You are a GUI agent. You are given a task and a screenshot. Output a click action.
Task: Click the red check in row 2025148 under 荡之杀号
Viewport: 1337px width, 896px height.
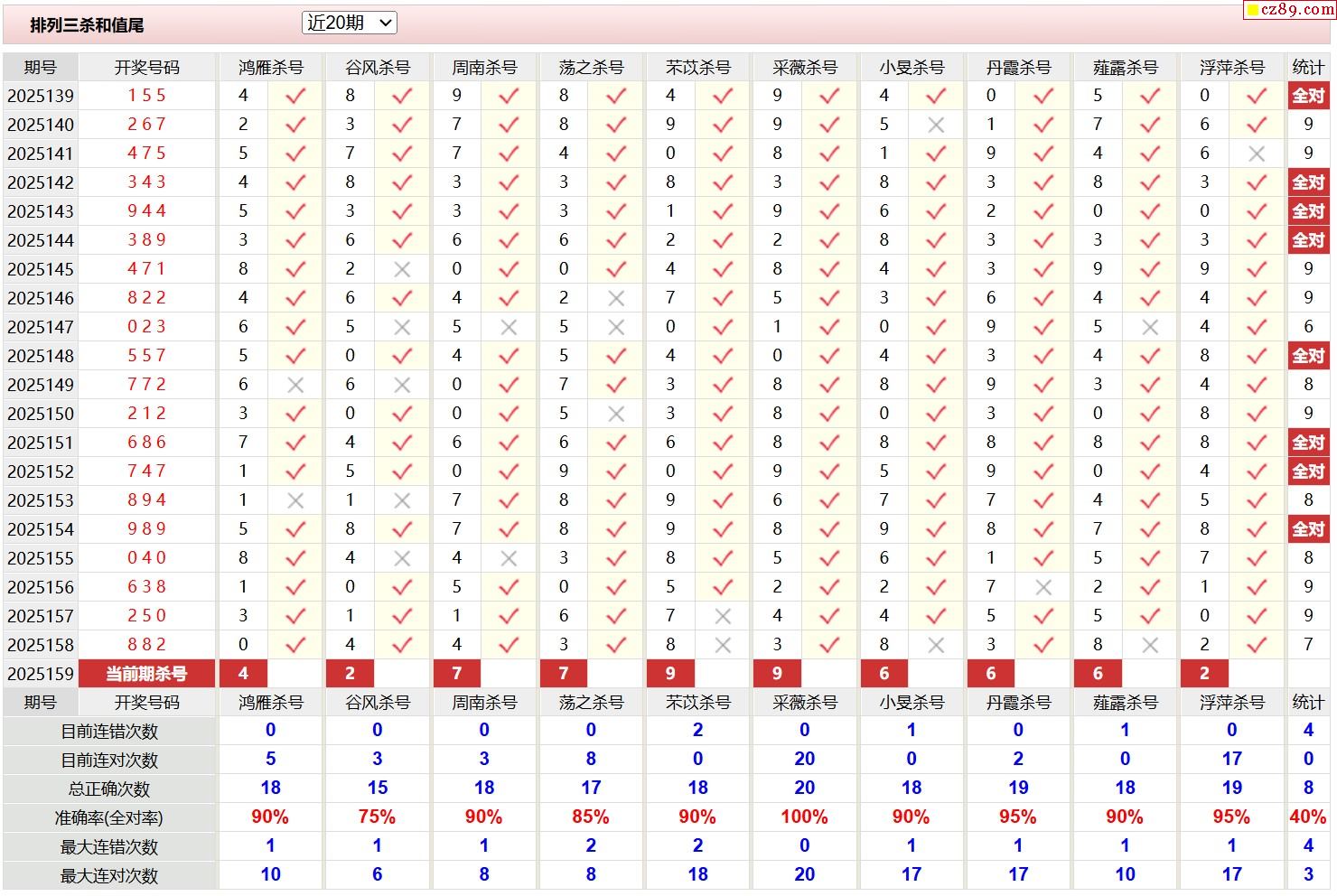[x=616, y=356]
